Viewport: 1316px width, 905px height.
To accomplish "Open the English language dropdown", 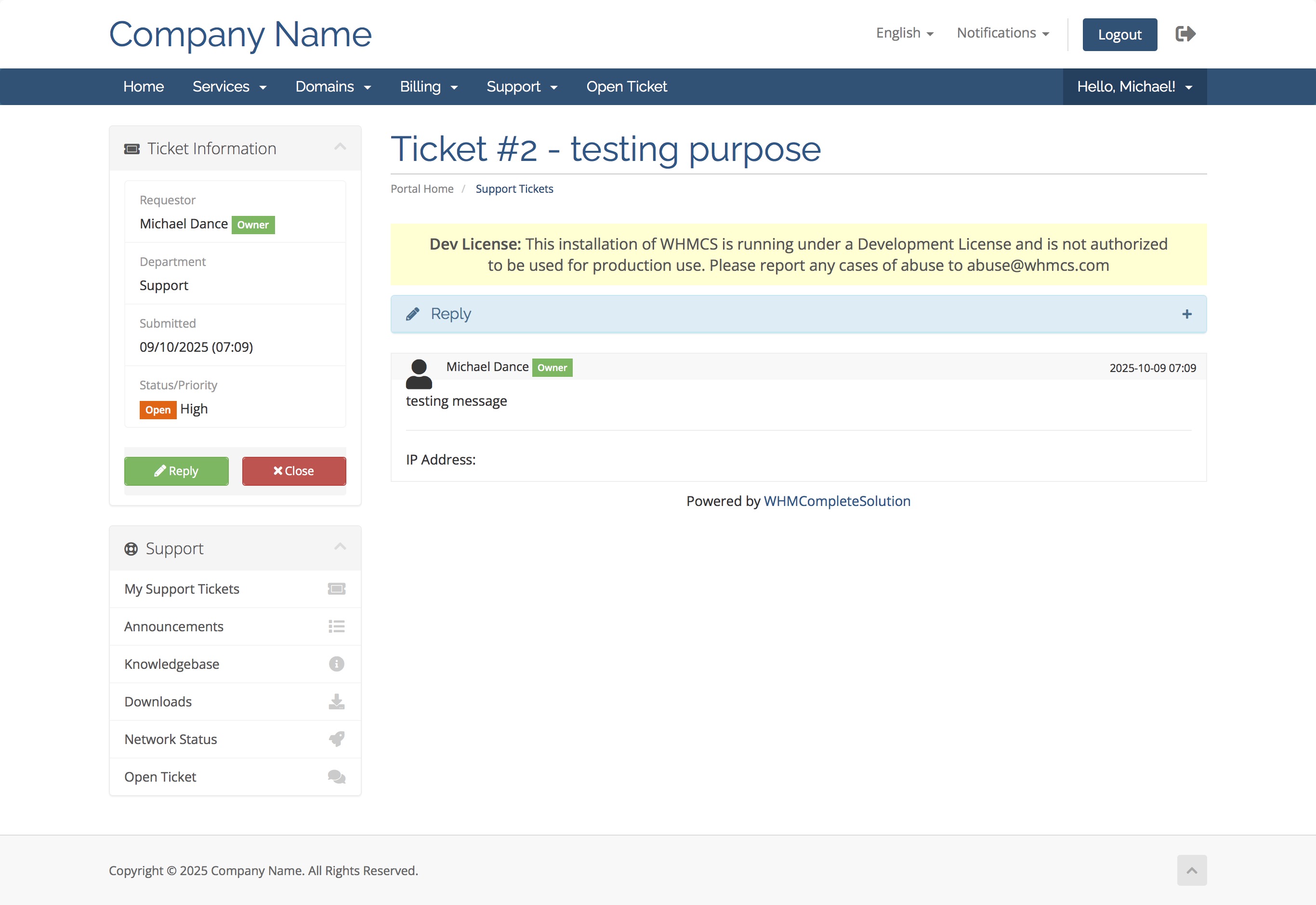I will point(904,33).
